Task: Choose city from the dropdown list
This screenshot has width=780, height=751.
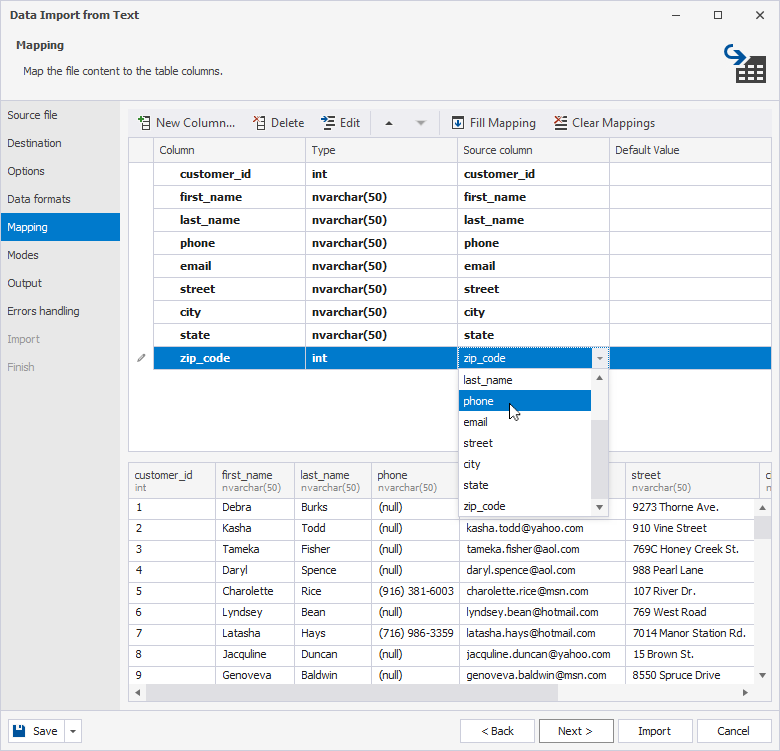Action: click(525, 464)
